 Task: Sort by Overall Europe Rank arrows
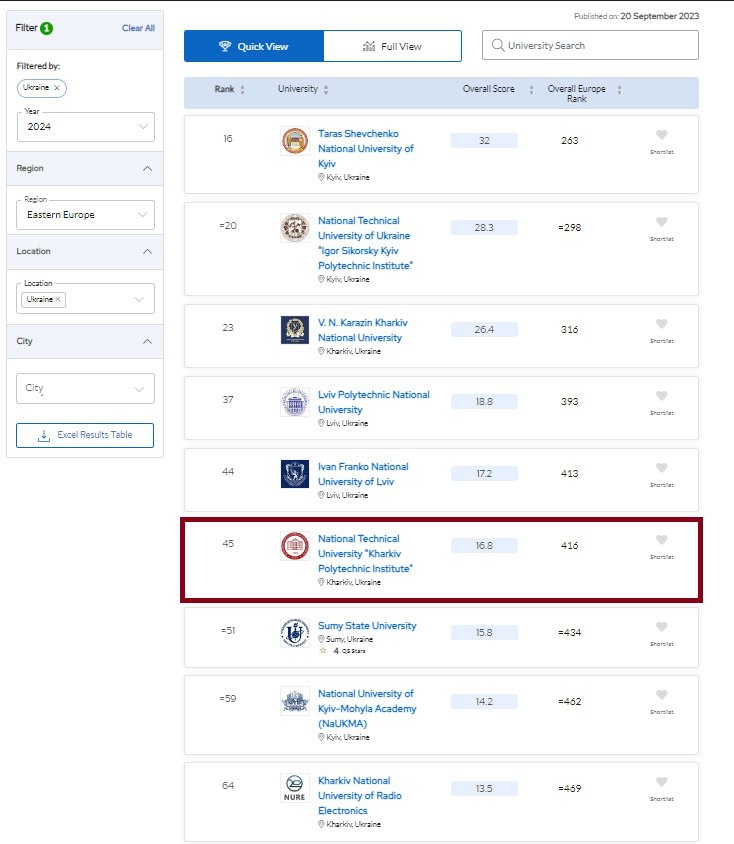pos(619,90)
